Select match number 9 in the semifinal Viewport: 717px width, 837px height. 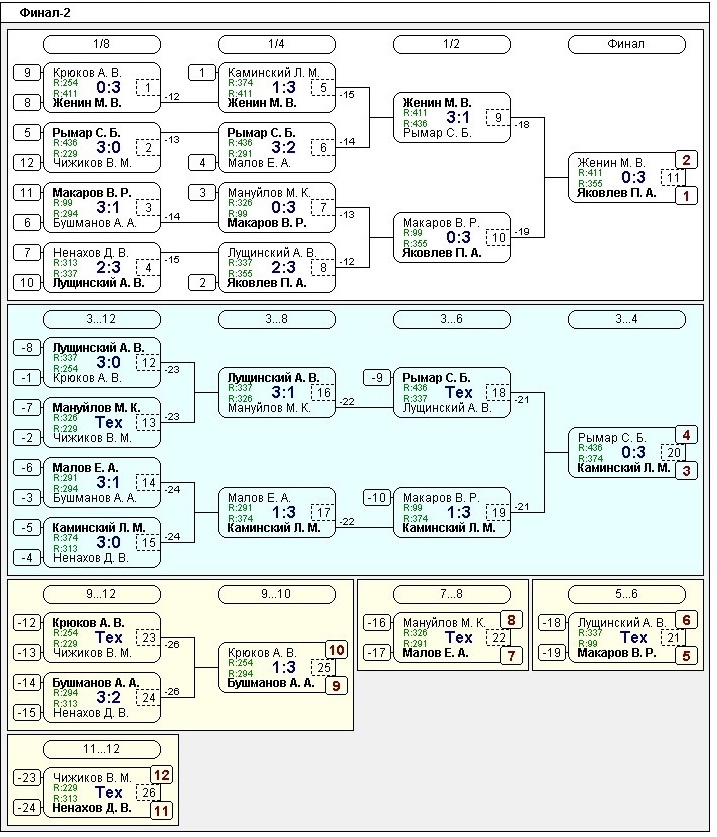[x=499, y=118]
